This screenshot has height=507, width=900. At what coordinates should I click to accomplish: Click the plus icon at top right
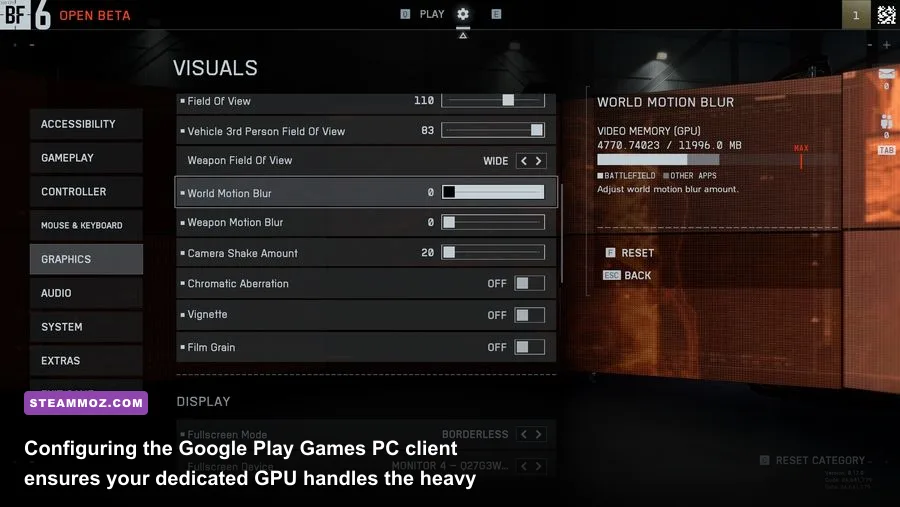(887, 45)
